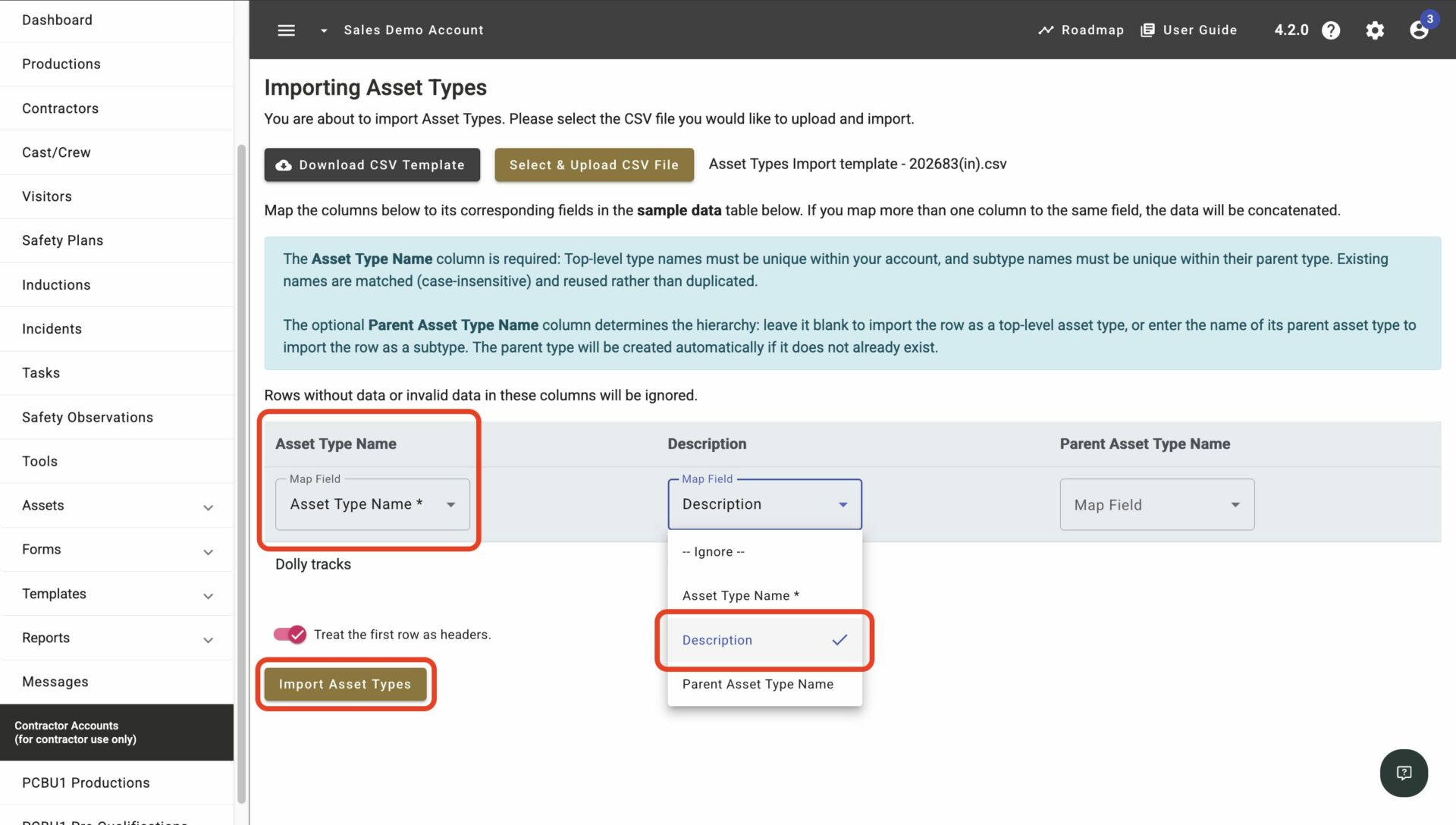Image resolution: width=1456 pixels, height=825 pixels.
Task: Toggle 'Treat the first row as headers' switch
Action: [x=290, y=635]
